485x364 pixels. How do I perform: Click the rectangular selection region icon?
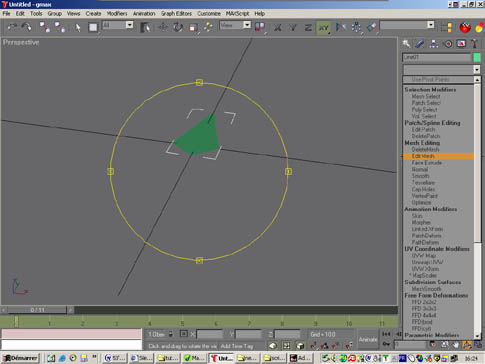click(93, 27)
